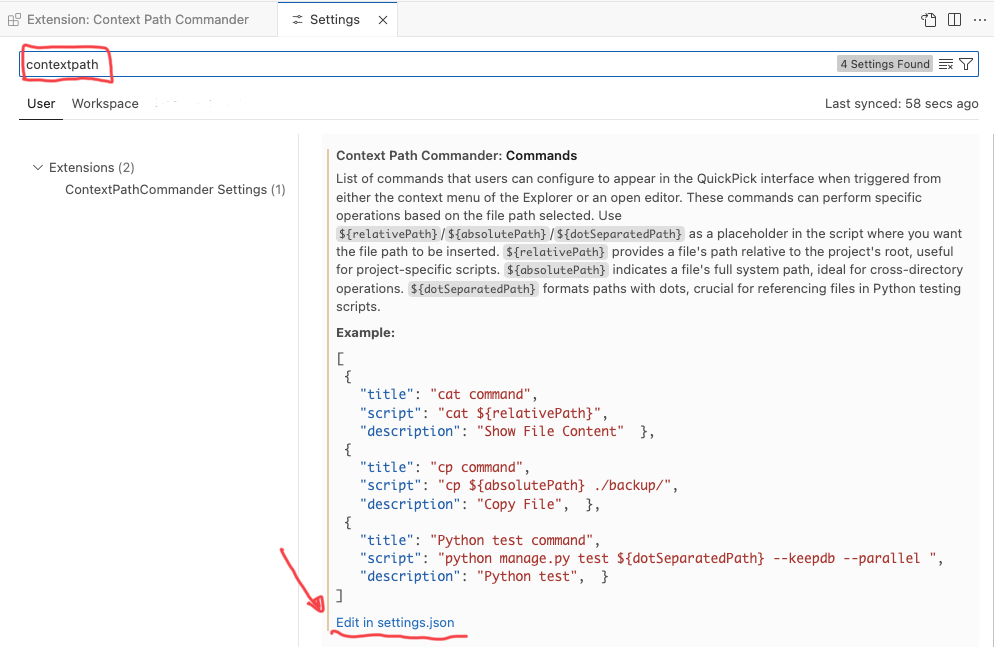Viewport: 994px width, 647px height.
Task: Open settings filter funnel icon
Action: coord(966,64)
